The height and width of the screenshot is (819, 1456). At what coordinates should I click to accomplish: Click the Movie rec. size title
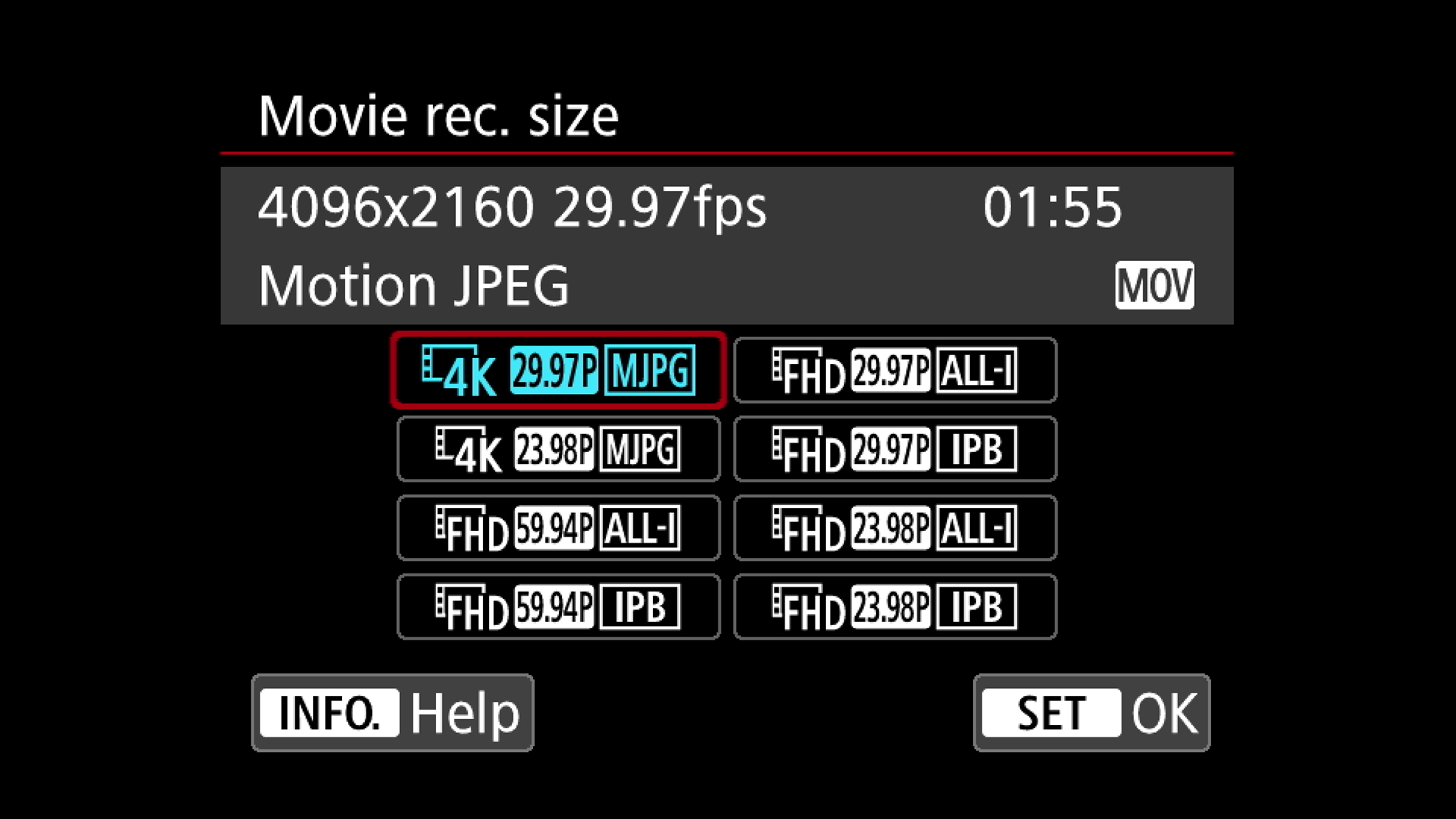[x=438, y=115]
